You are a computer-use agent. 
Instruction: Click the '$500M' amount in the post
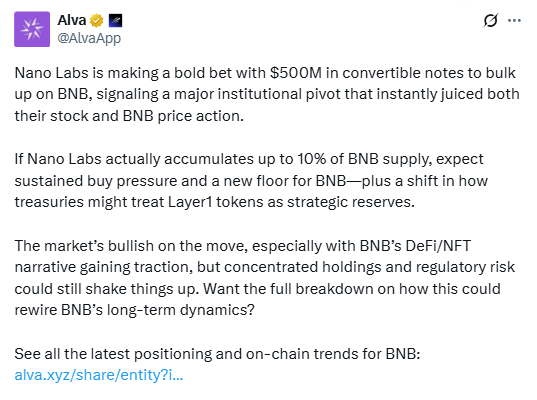(296, 73)
